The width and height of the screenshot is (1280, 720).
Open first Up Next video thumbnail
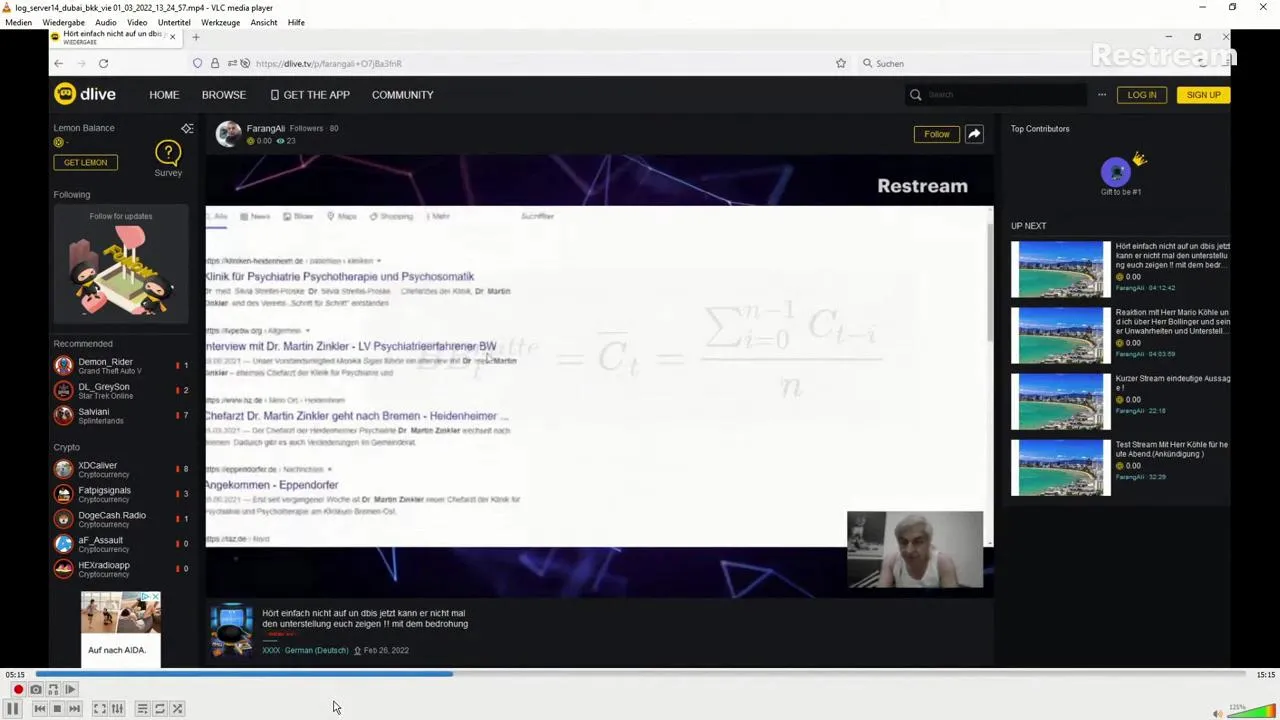tap(1060, 269)
